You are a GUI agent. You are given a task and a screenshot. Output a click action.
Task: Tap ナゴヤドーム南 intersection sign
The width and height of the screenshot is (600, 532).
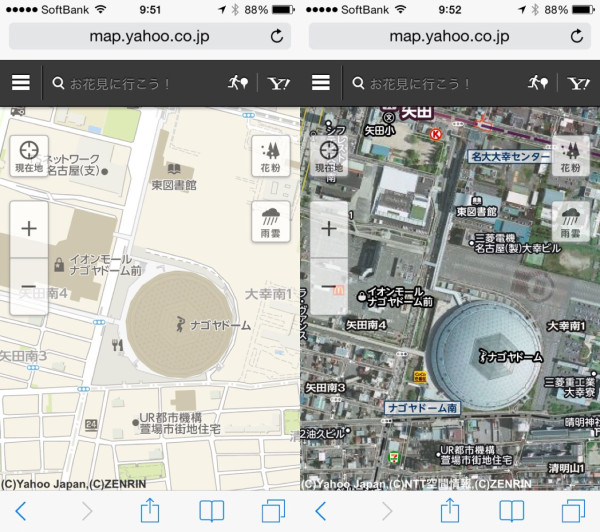[x=422, y=408]
